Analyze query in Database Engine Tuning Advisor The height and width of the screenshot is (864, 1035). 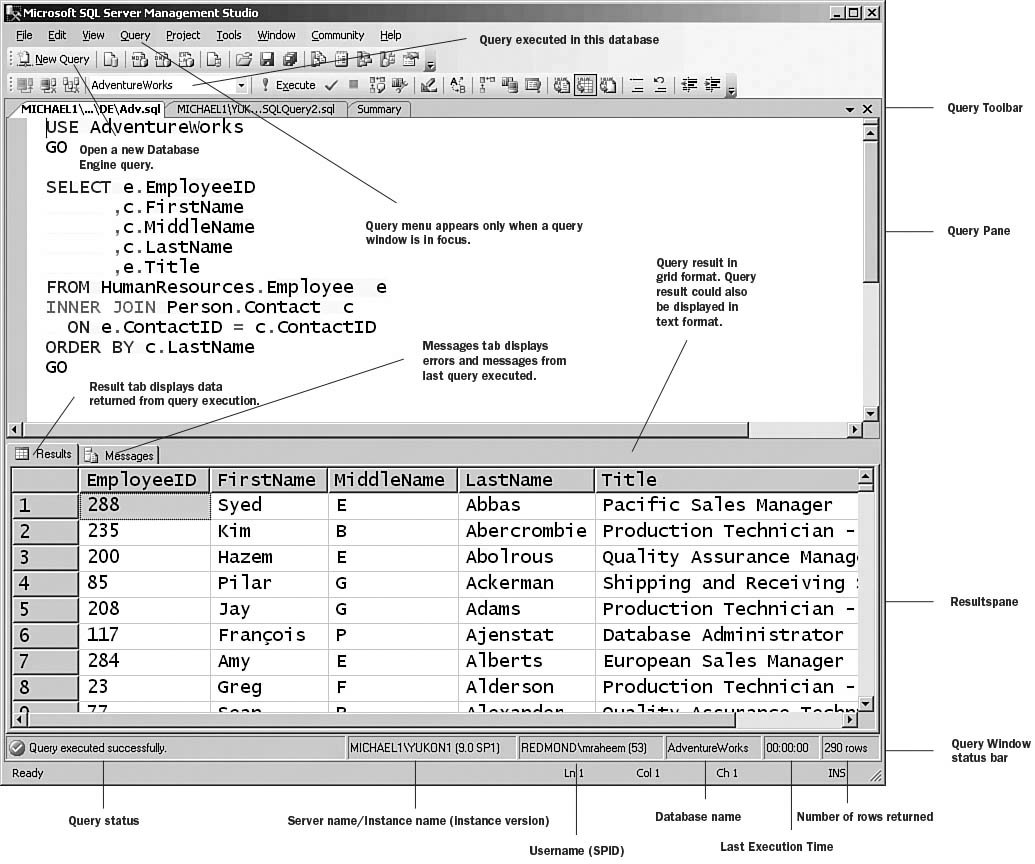tap(399, 85)
